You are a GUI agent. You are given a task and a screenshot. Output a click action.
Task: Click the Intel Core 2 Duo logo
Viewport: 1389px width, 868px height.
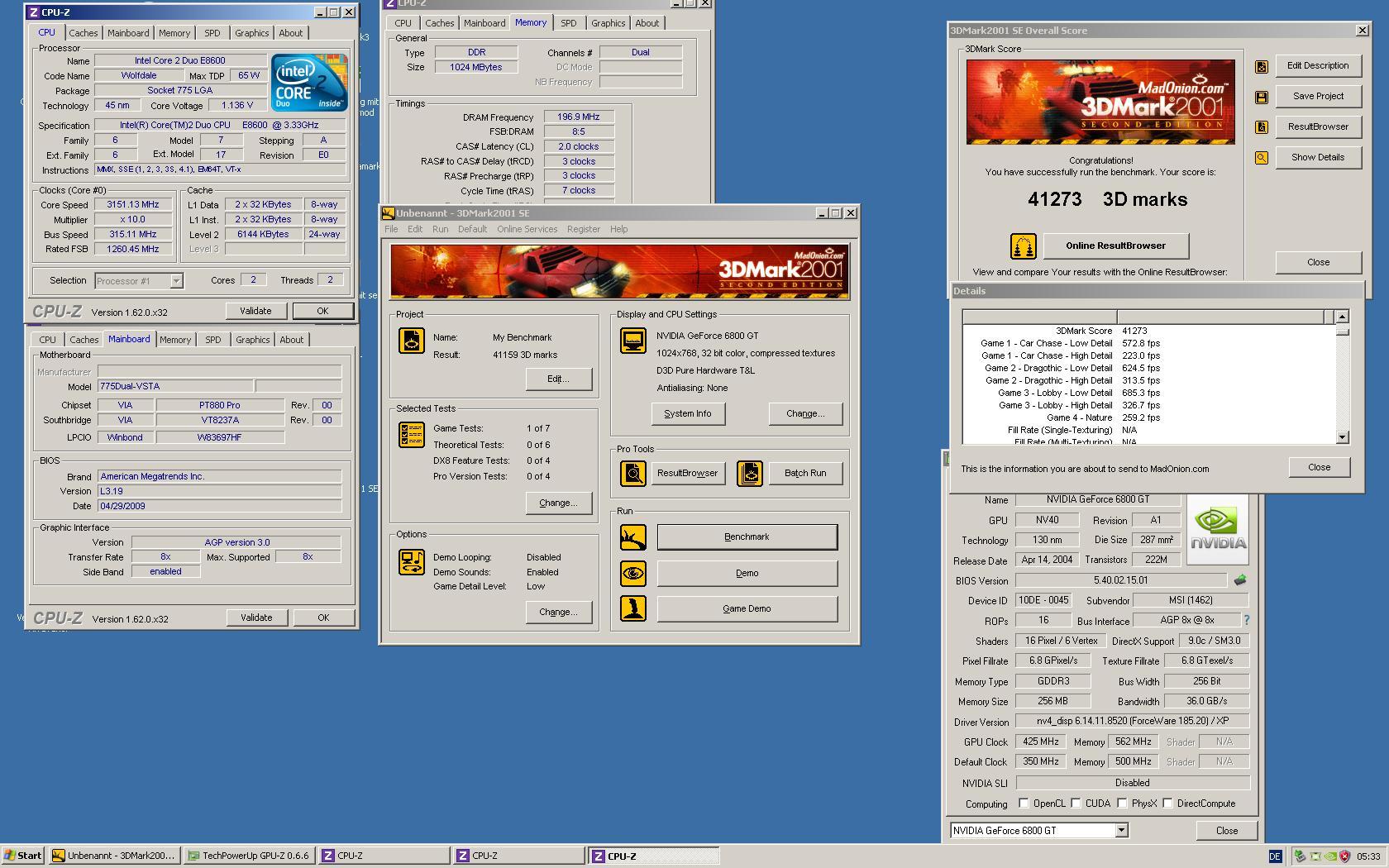tap(309, 83)
